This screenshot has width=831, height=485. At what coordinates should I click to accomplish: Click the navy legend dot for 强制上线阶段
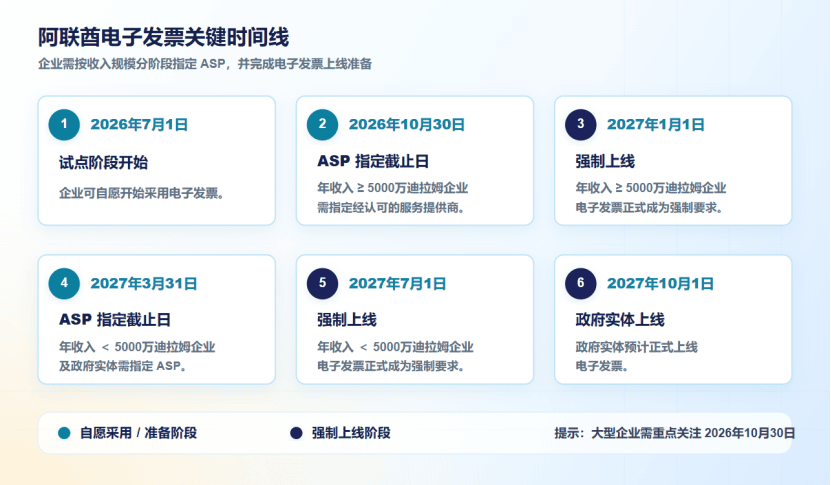(296, 433)
